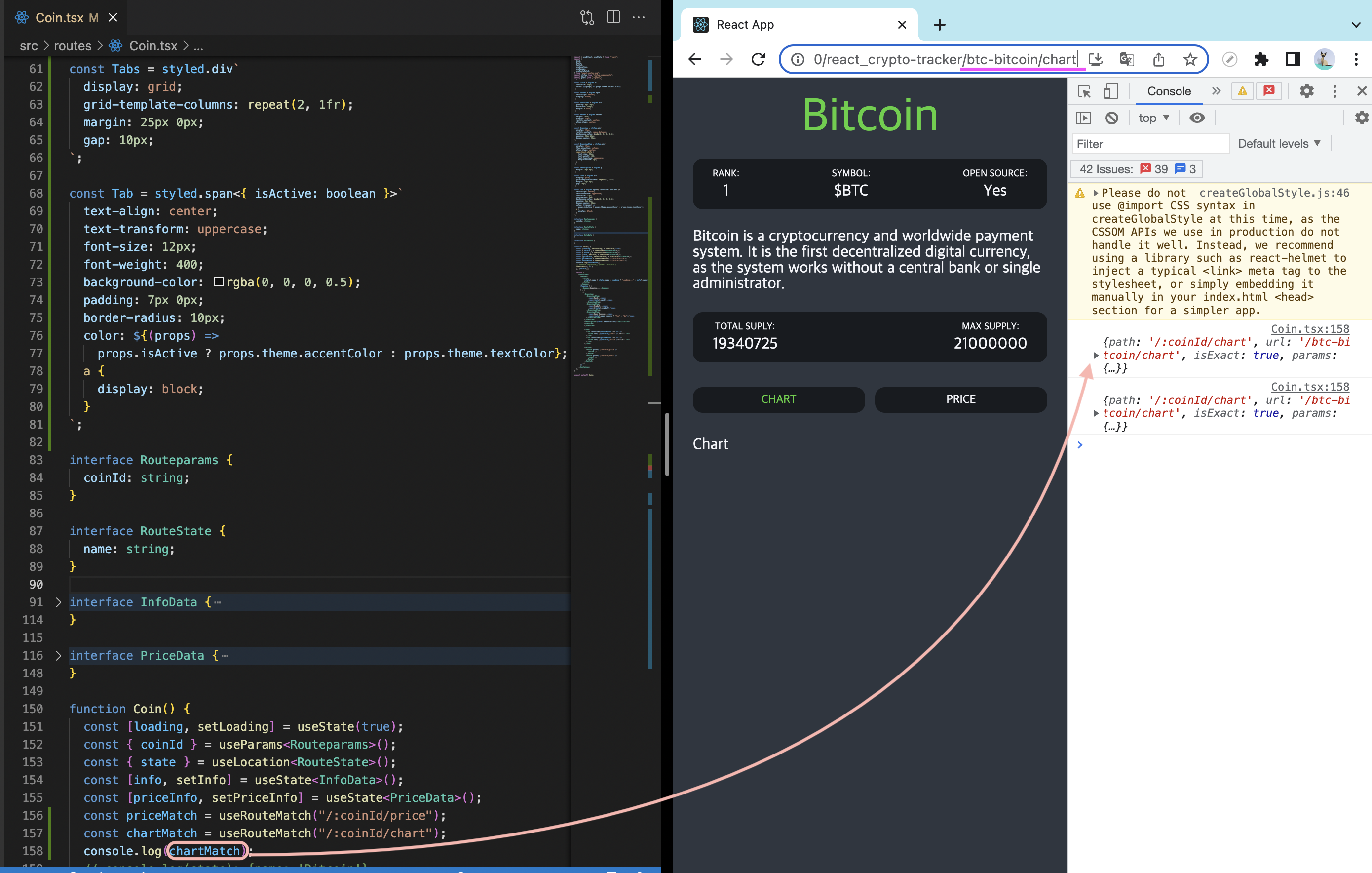The width and height of the screenshot is (1372, 873).
Task: Click the console Filter input field
Action: tap(1151, 144)
